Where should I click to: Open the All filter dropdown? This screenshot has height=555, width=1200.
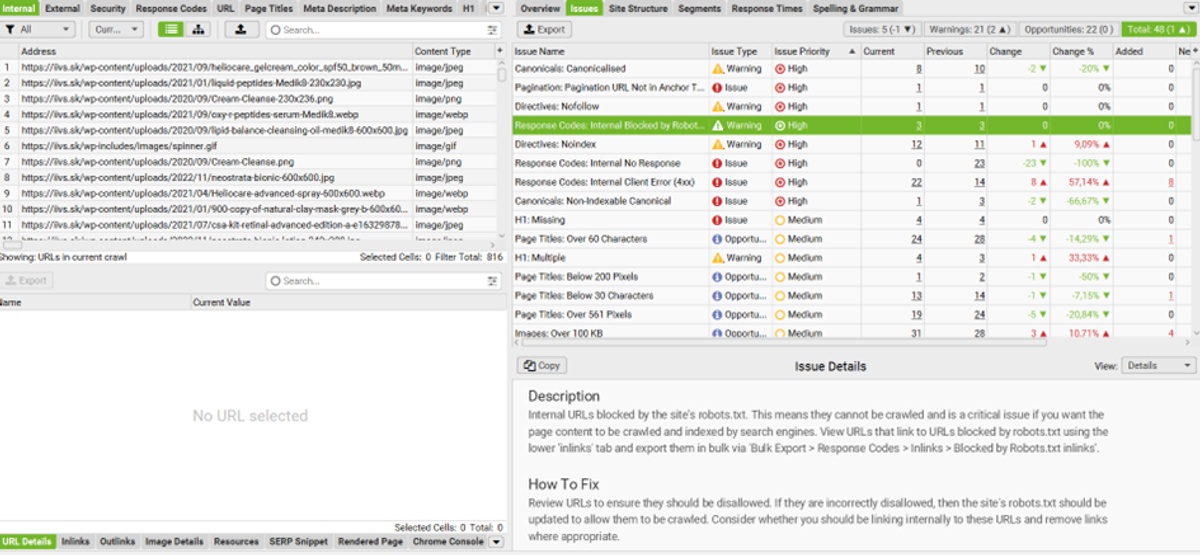point(37,29)
